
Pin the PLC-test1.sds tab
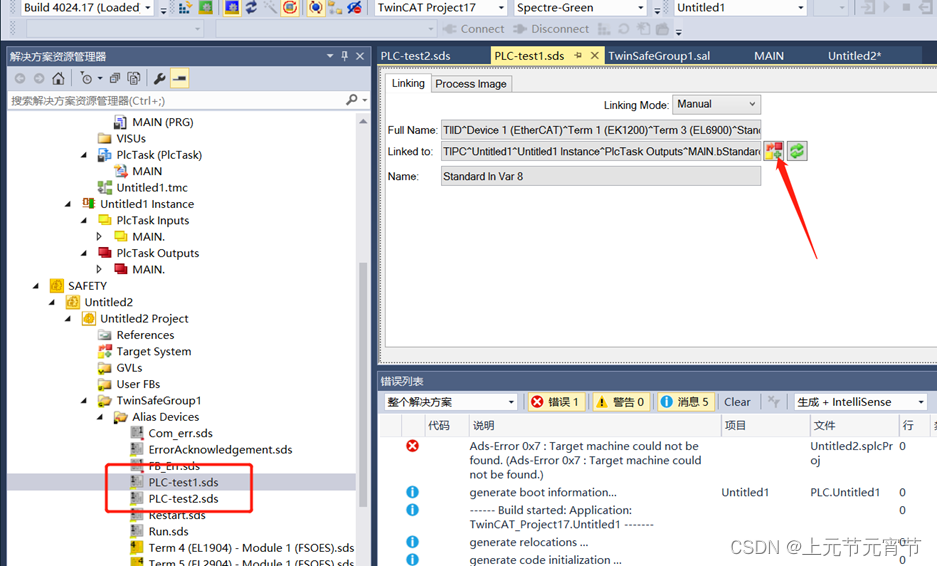pos(578,56)
